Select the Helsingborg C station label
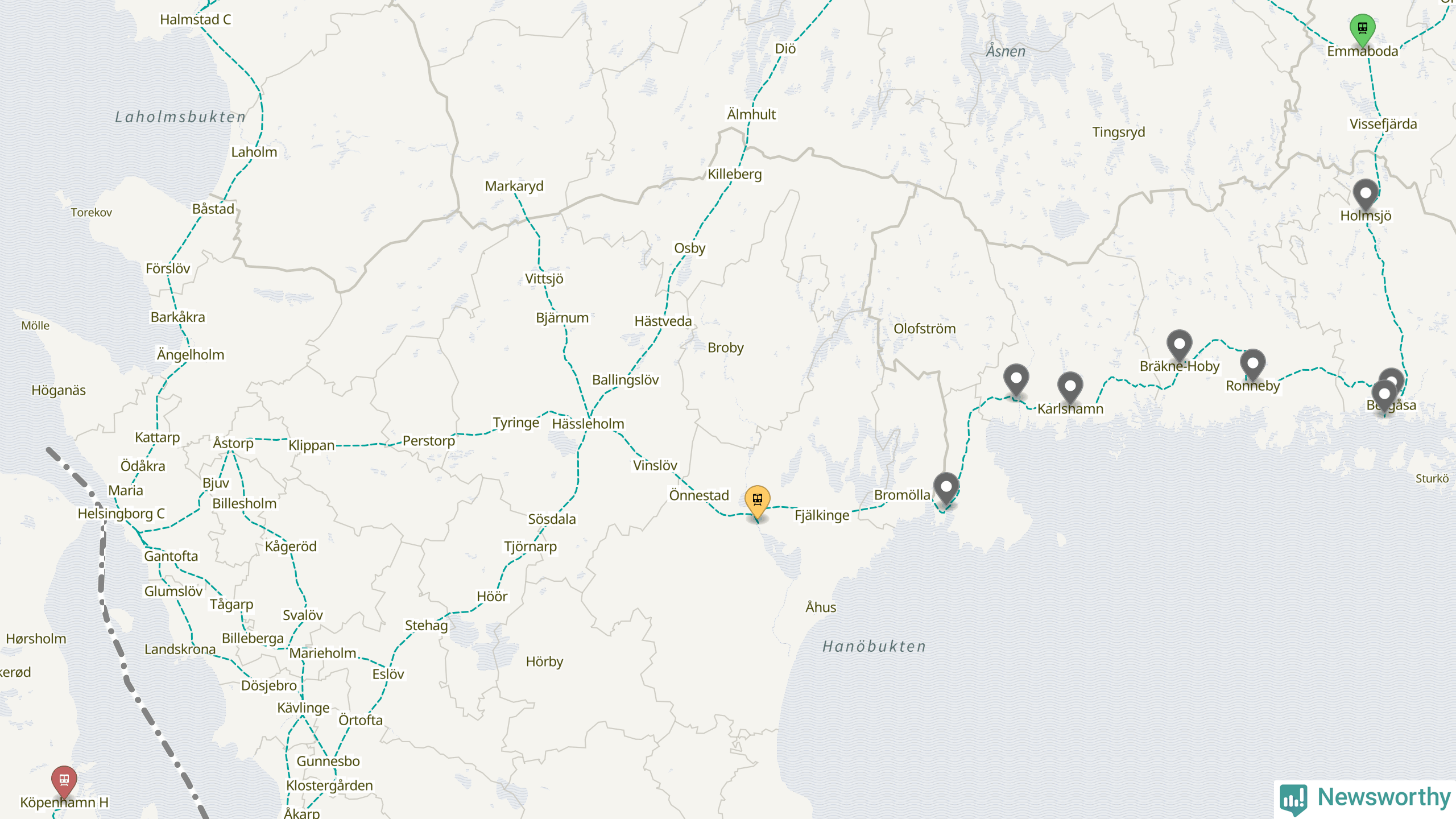1456x819 pixels. click(121, 514)
